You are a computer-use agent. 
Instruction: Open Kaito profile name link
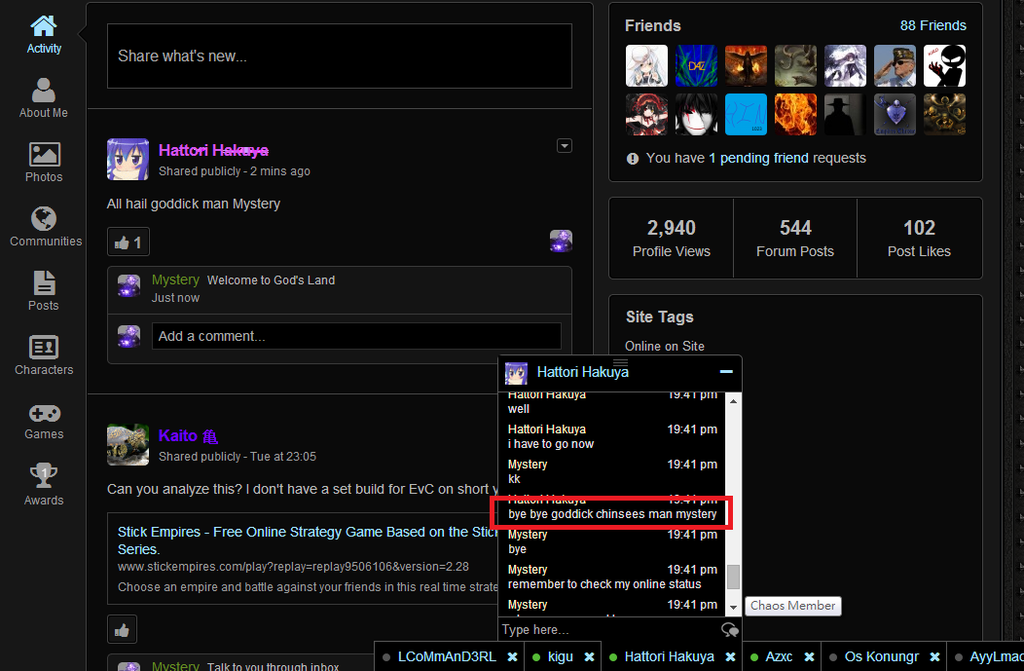pos(188,436)
